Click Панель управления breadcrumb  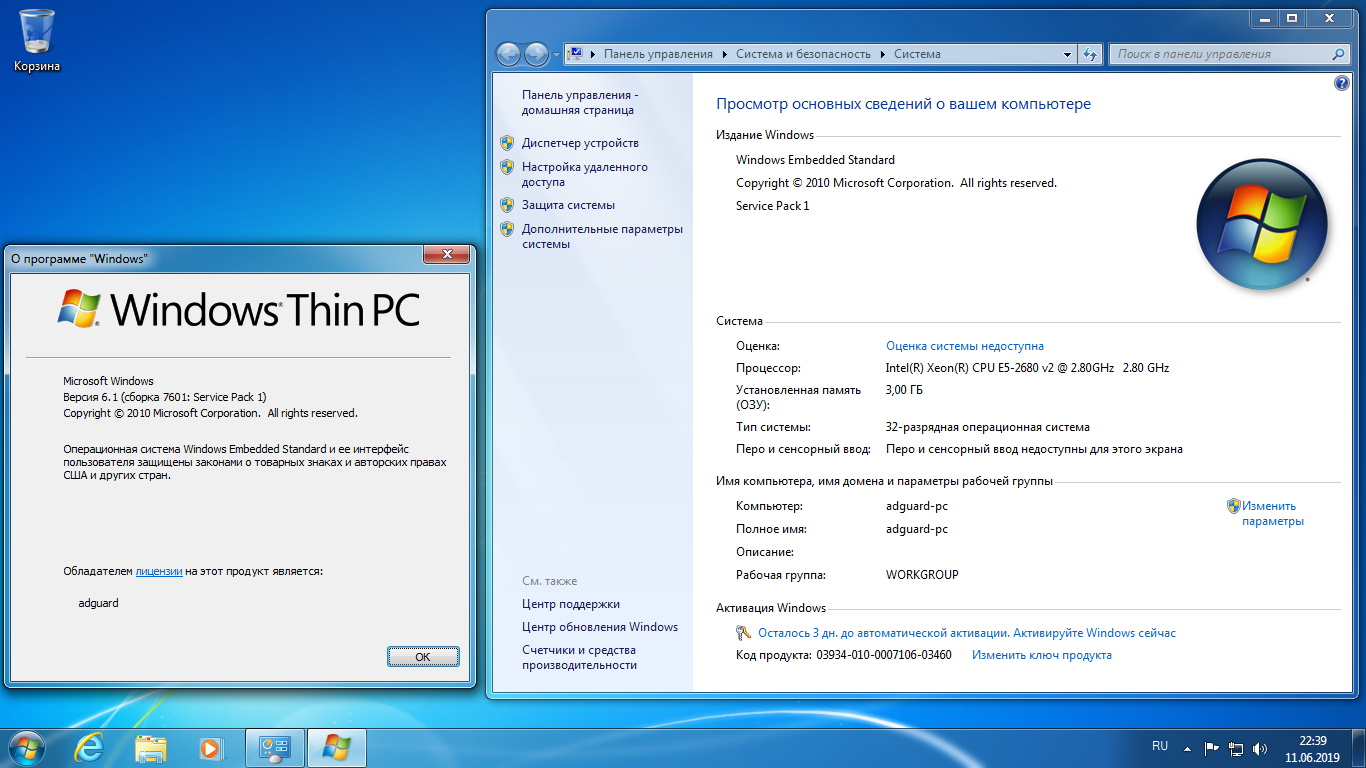(658, 54)
